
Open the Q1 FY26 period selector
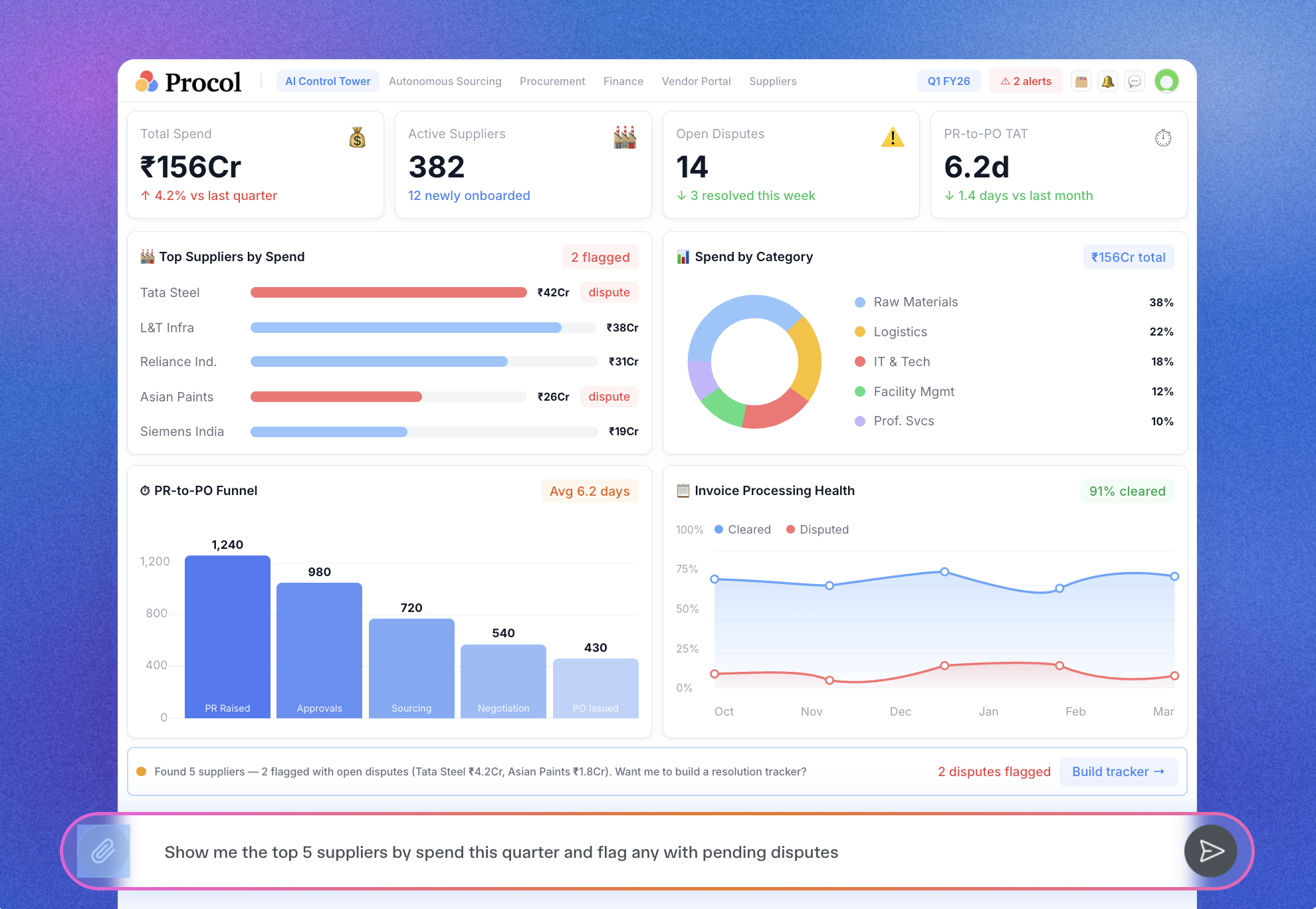tap(948, 81)
